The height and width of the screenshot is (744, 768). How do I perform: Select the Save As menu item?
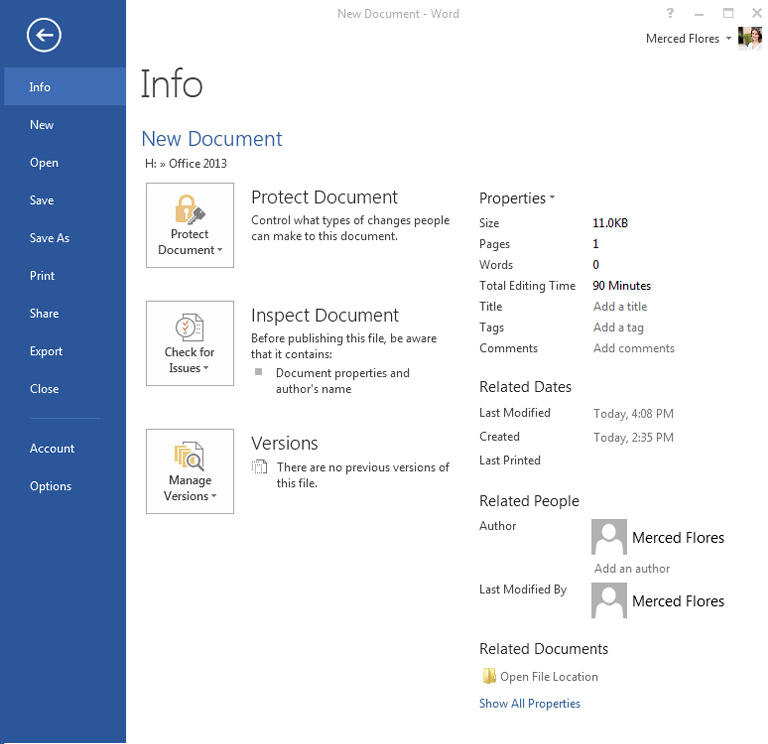(x=49, y=238)
